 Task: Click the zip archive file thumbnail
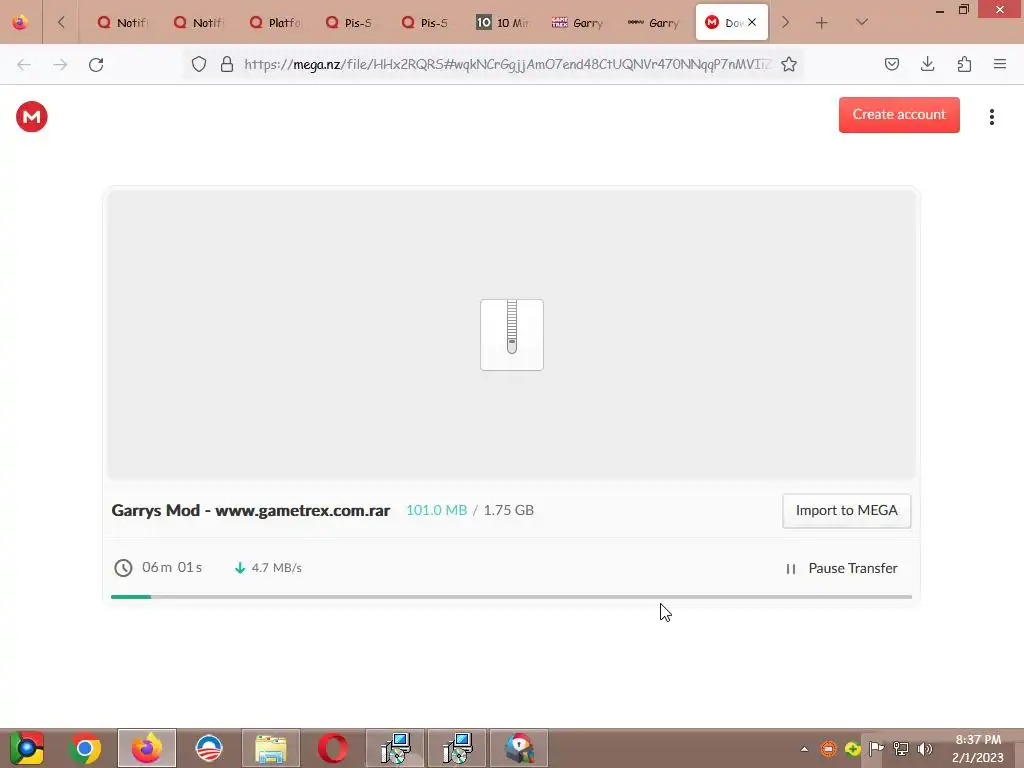pyautogui.click(x=511, y=334)
